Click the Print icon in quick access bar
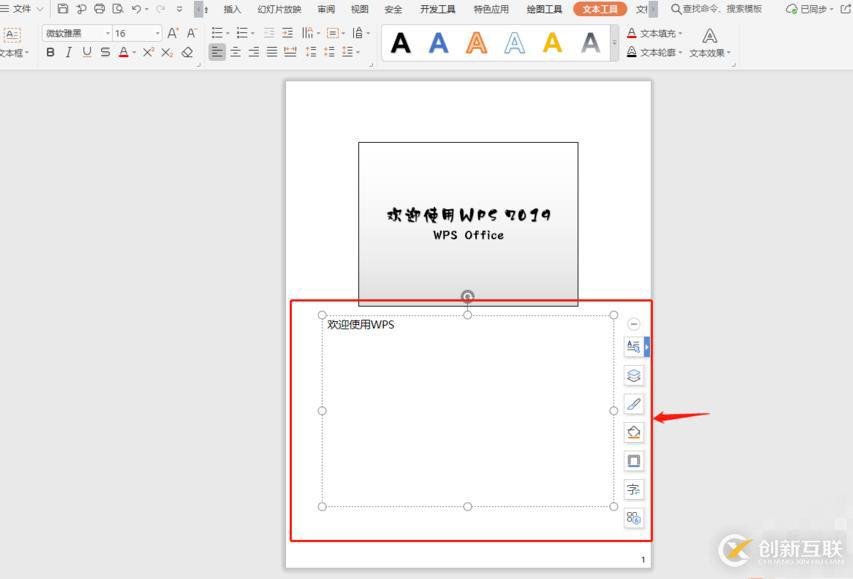 pos(100,9)
